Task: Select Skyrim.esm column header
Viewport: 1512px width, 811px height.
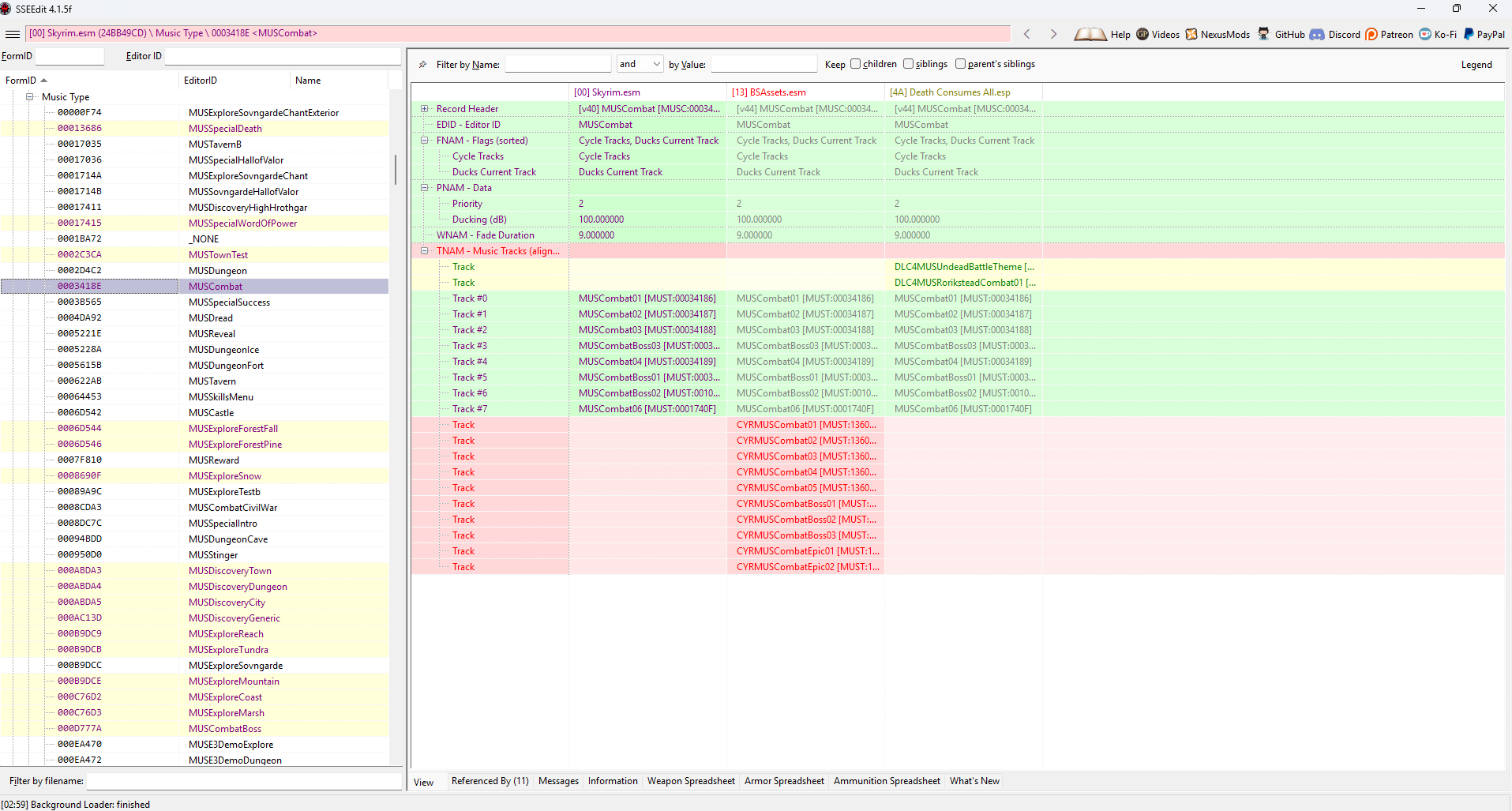Action: coord(647,92)
